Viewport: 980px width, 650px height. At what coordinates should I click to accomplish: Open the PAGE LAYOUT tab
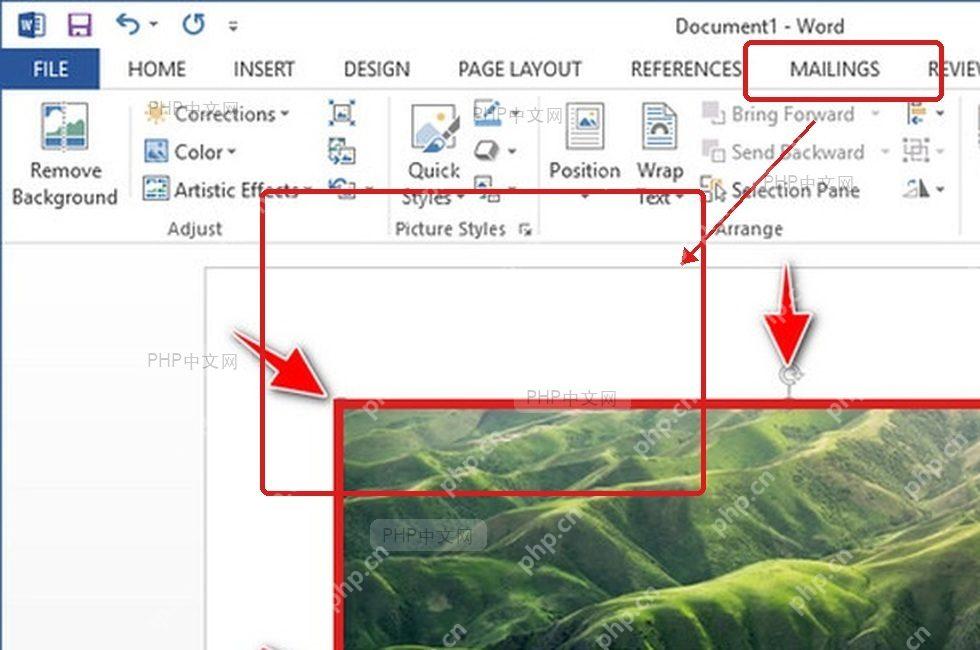[520, 69]
